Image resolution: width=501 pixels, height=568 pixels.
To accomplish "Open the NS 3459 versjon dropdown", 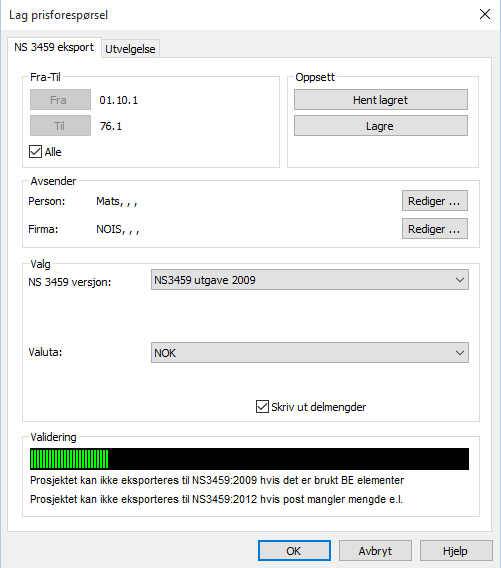I will point(310,280).
